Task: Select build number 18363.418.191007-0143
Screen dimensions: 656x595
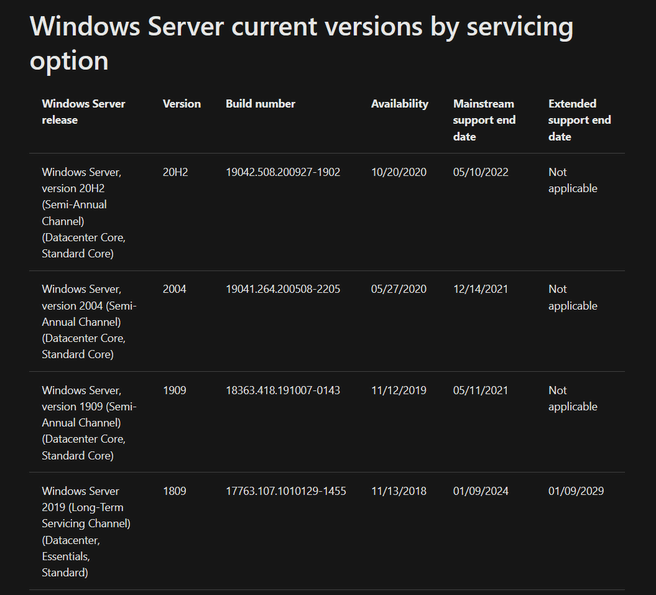Action: click(283, 390)
